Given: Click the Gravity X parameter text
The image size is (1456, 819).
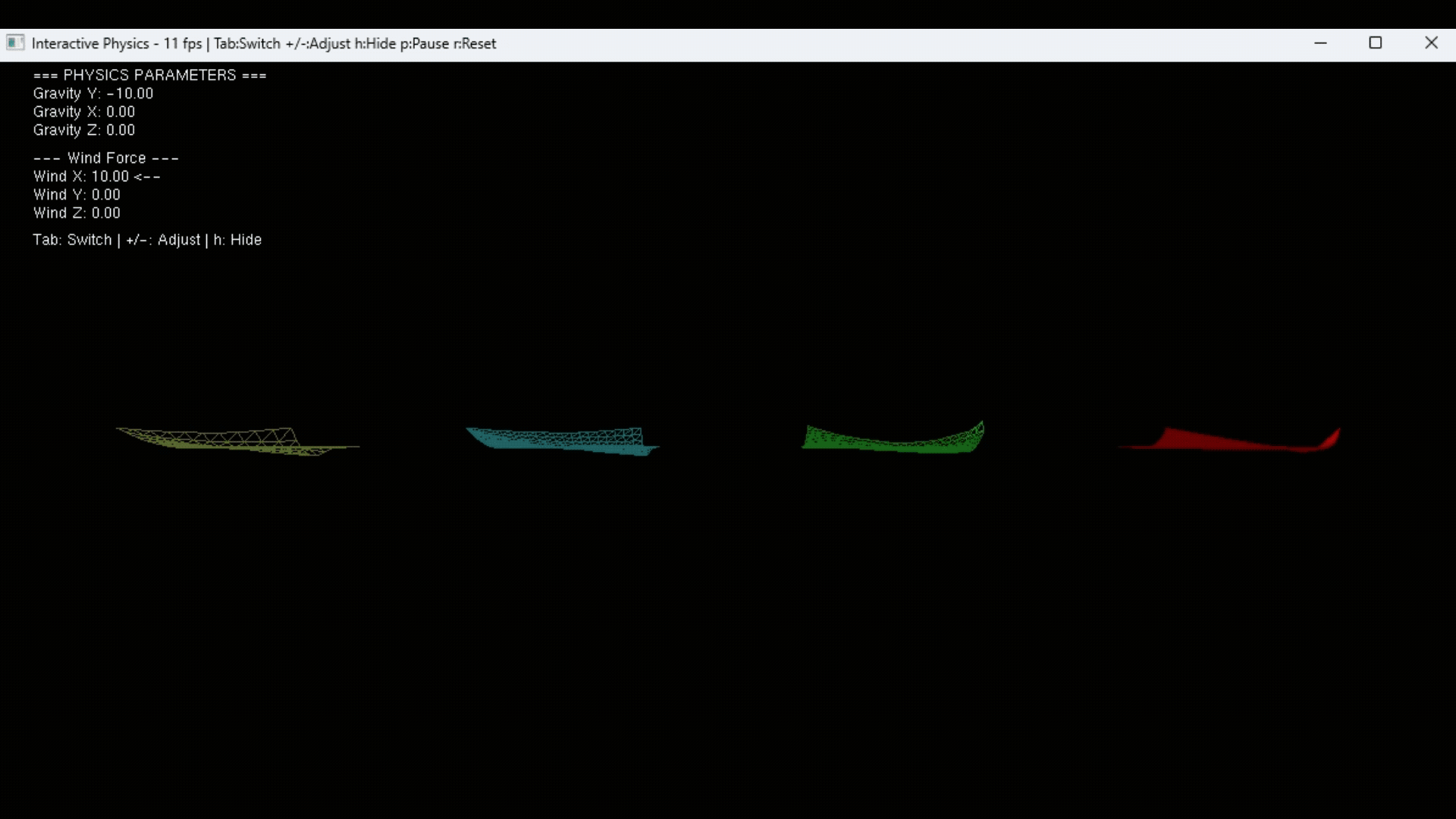Looking at the screenshot, I should click(83, 111).
